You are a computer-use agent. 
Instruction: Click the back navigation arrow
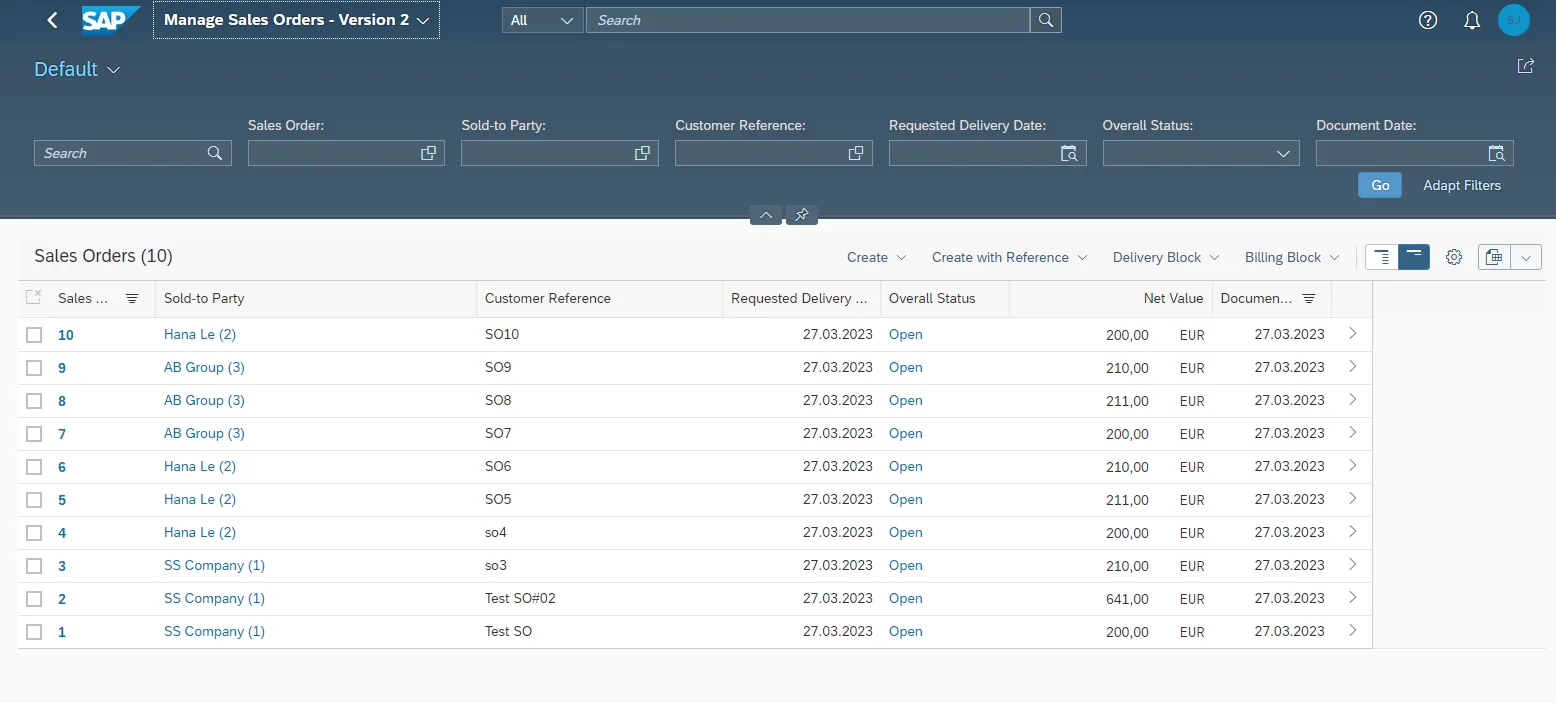(x=53, y=20)
